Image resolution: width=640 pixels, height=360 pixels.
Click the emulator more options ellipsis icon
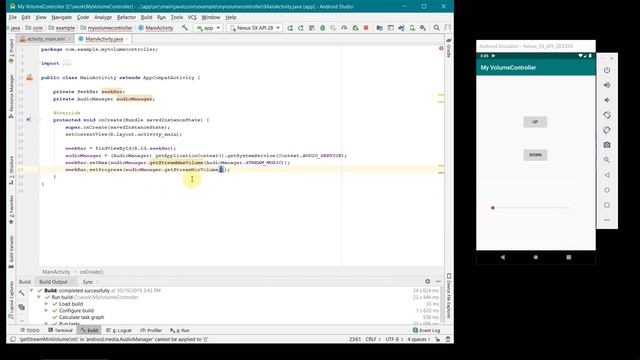[x=607, y=220]
